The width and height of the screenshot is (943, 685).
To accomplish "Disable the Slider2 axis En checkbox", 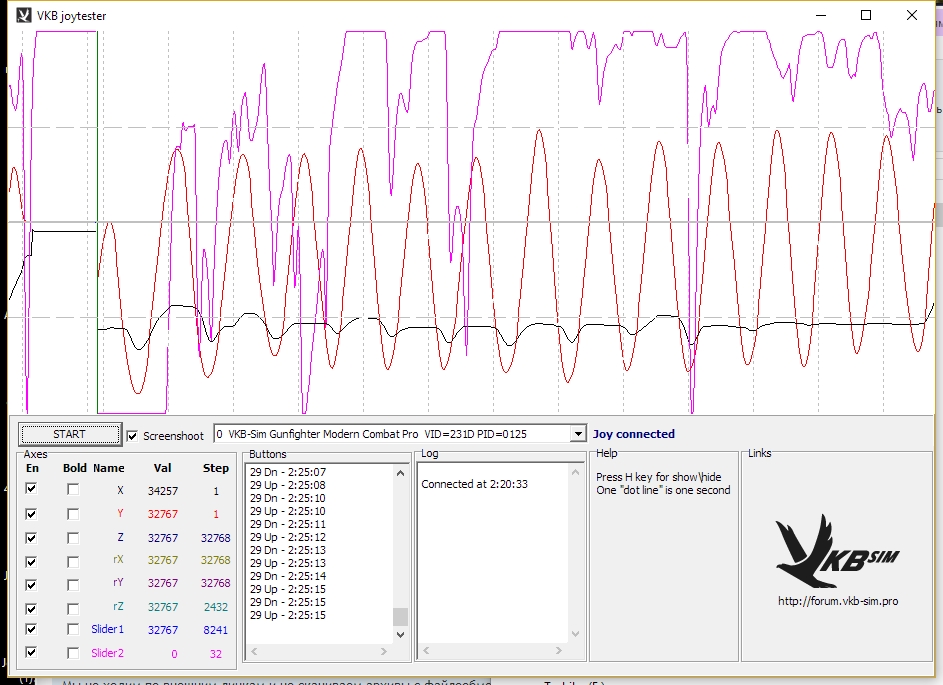I will click(31, 653).
